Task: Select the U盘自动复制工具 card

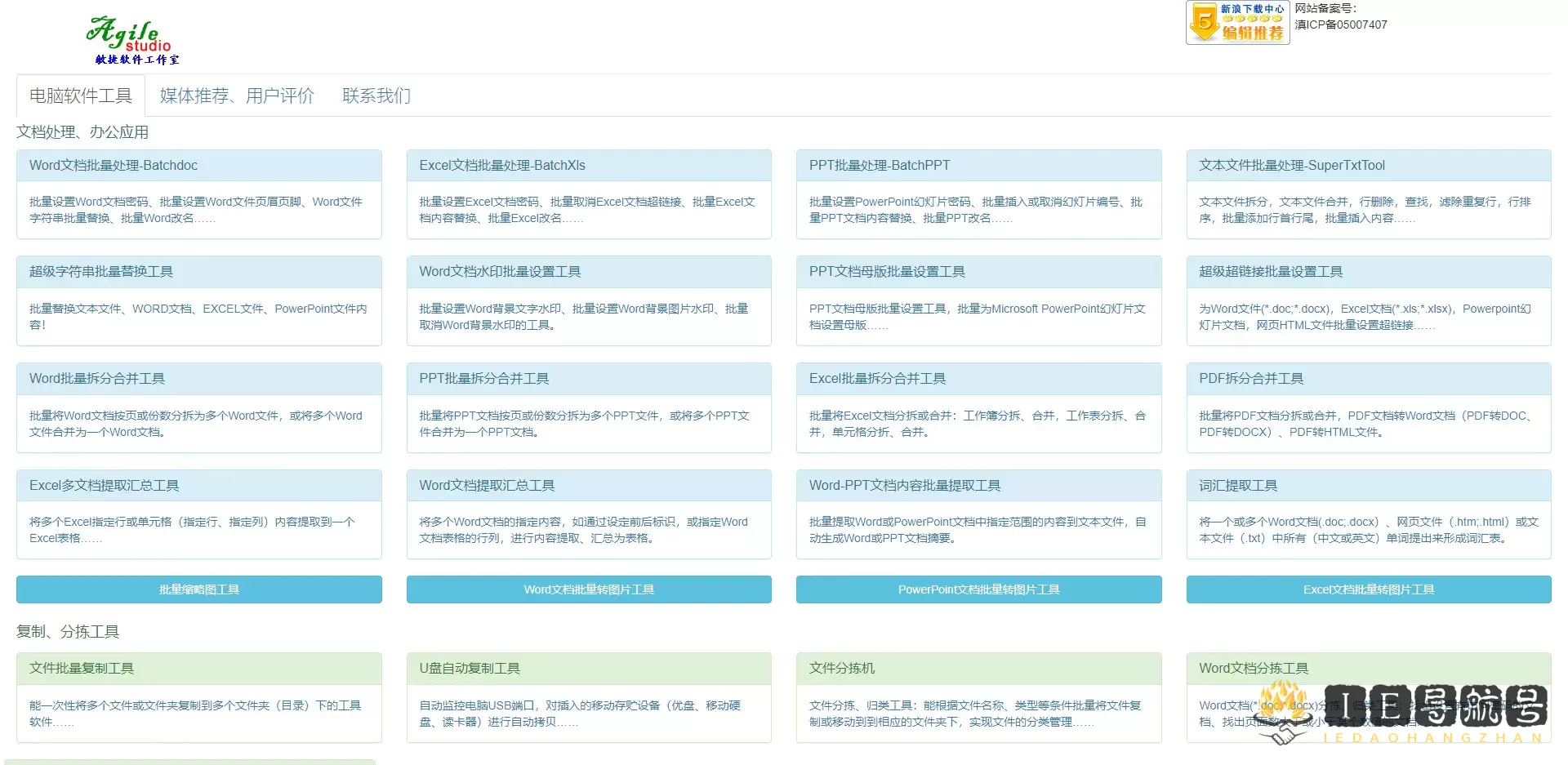Action: 467,668
